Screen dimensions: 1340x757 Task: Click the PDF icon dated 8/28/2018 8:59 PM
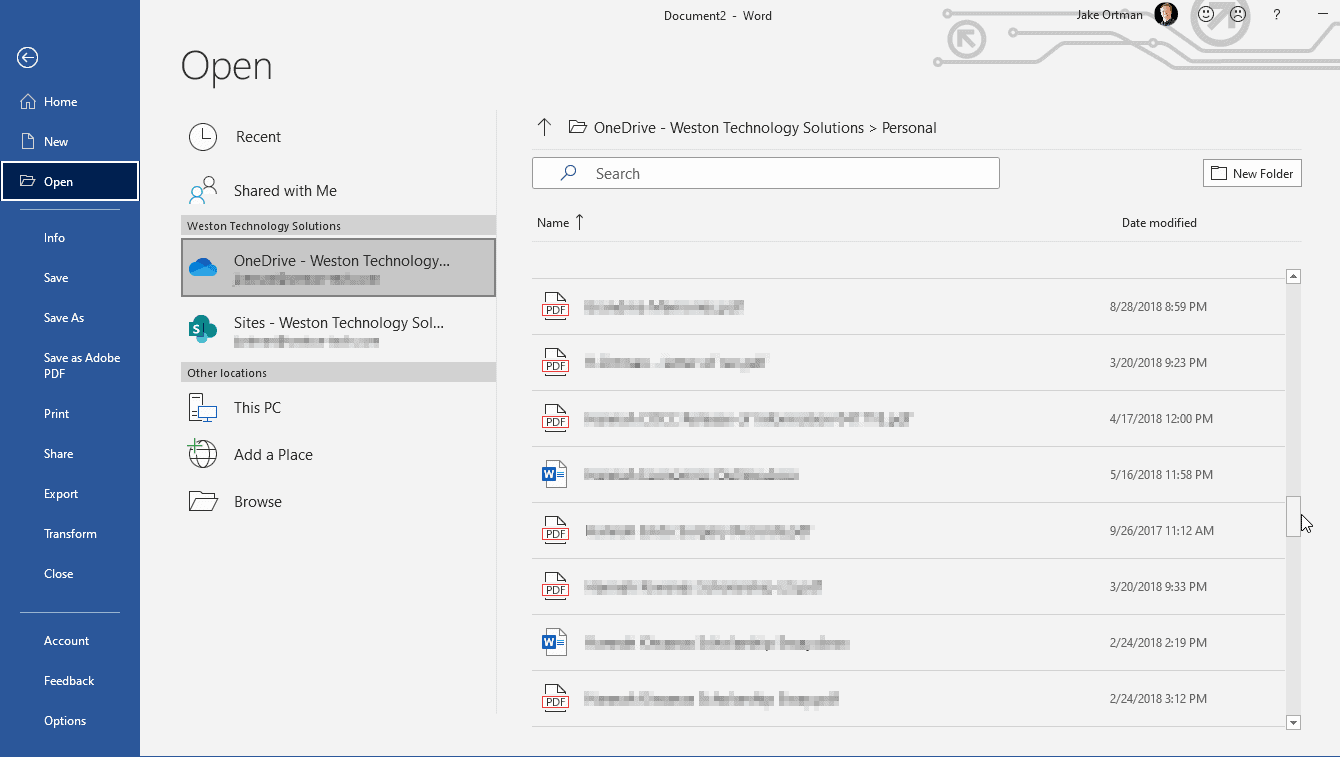coord(555,306)
